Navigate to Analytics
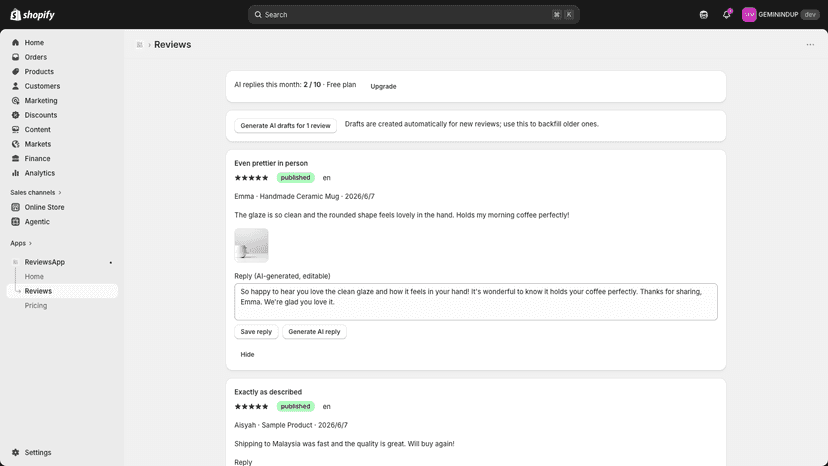Screen dimensions: 828x466 [x=40, y=173]
